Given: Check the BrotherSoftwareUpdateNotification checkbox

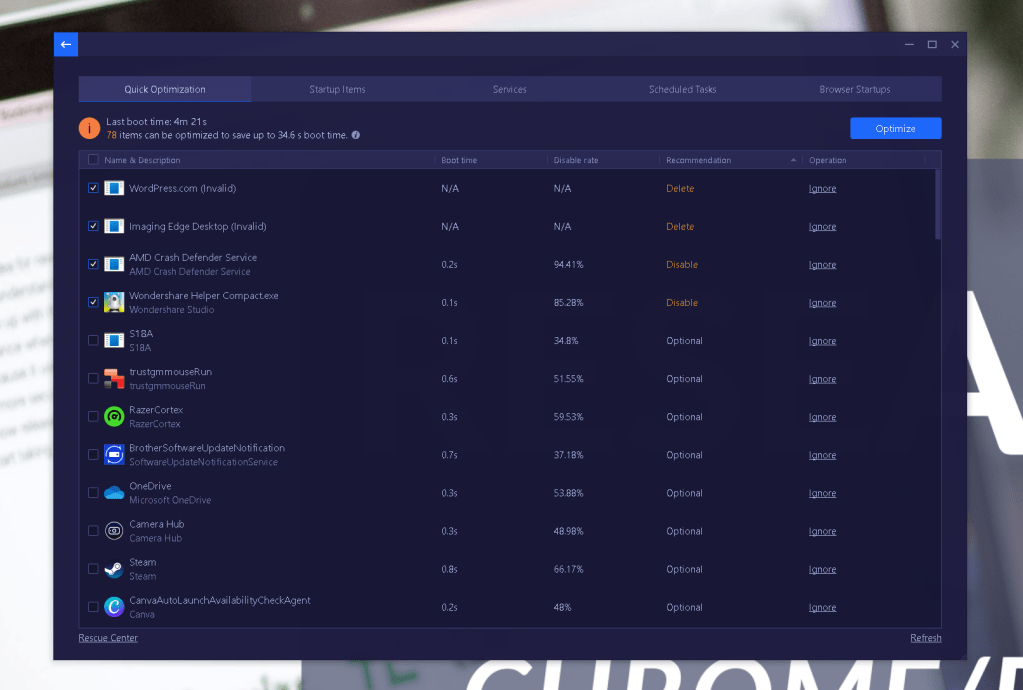Looking at the screenshot, I should coord(93,455).
